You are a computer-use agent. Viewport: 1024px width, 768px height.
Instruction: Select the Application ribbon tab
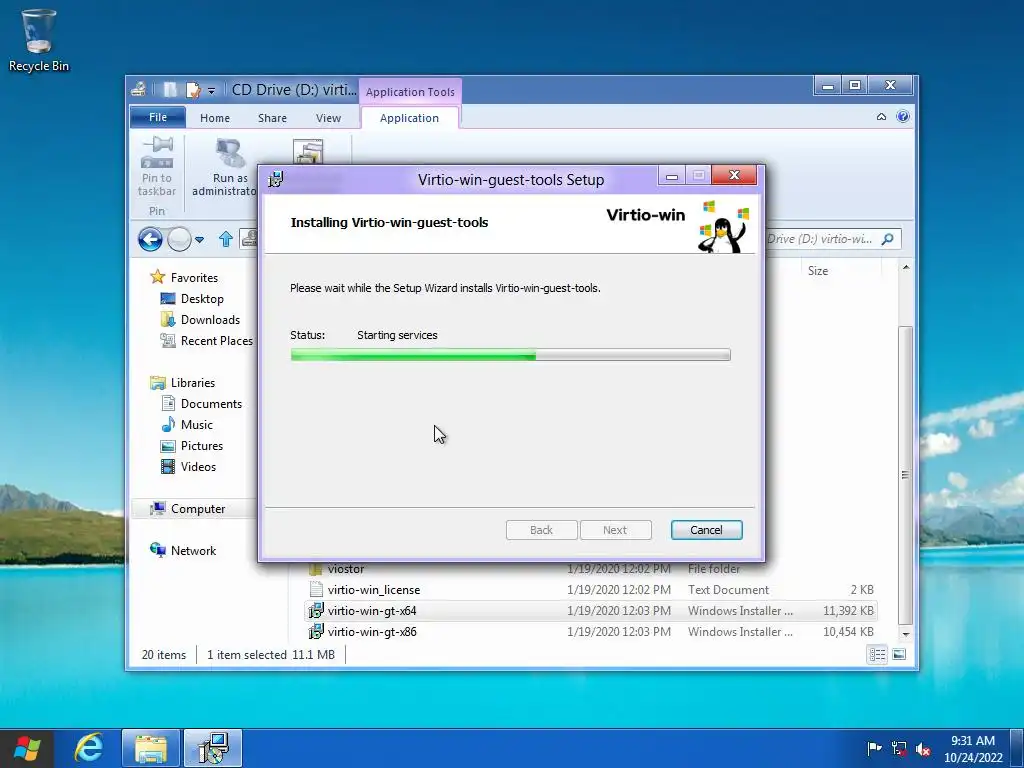pos(409,118)
